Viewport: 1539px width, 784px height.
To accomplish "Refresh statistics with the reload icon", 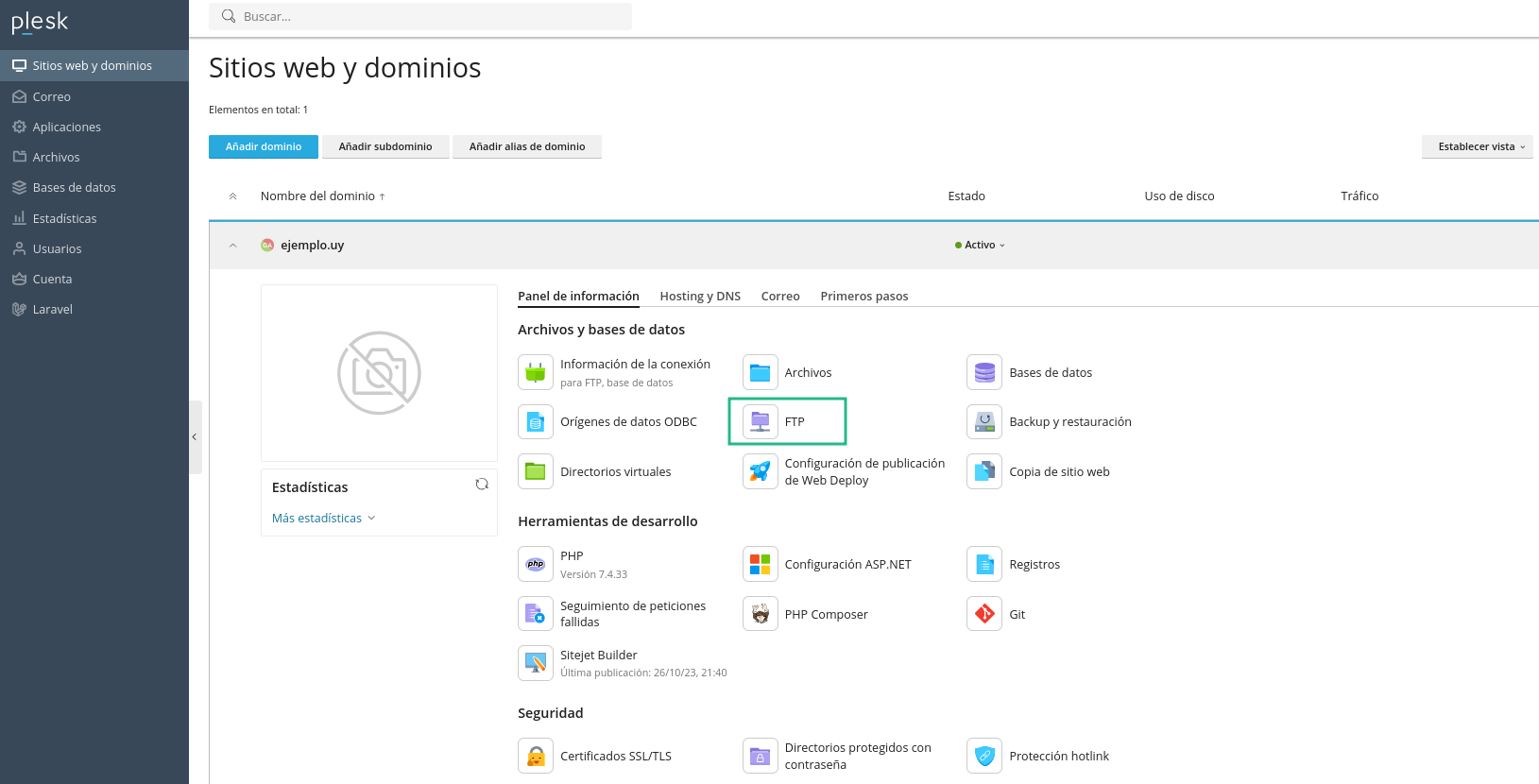I will click(x=482, y=485).
